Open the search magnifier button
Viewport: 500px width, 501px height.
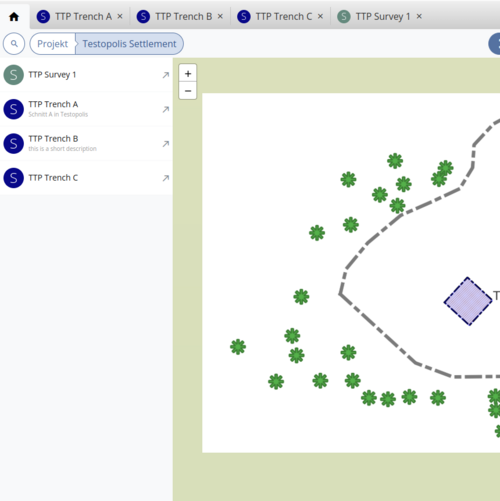[x=14, y=44]
